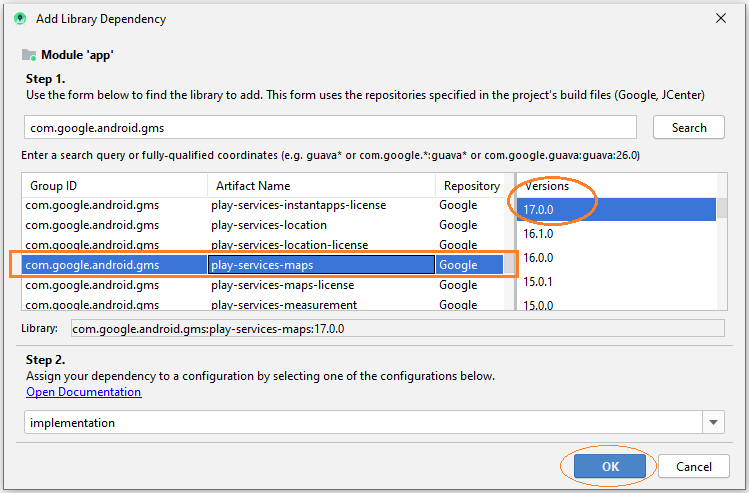The width and height of the screenshot is (749, 493).
Task: Select the play-services-maps artifact row
Action: pos(263,265)
